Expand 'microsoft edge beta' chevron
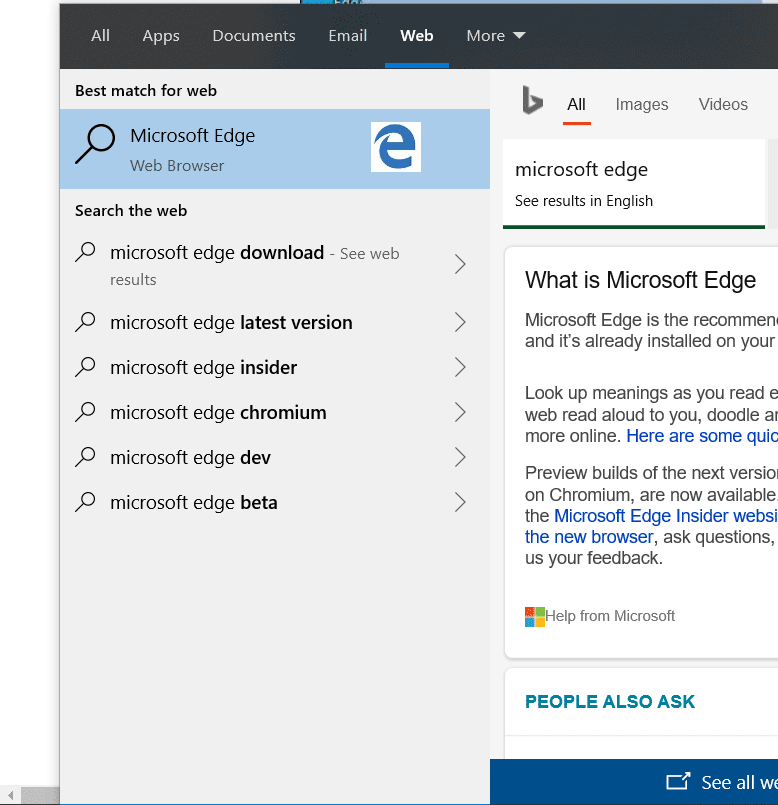 click(x=460, y=502)
